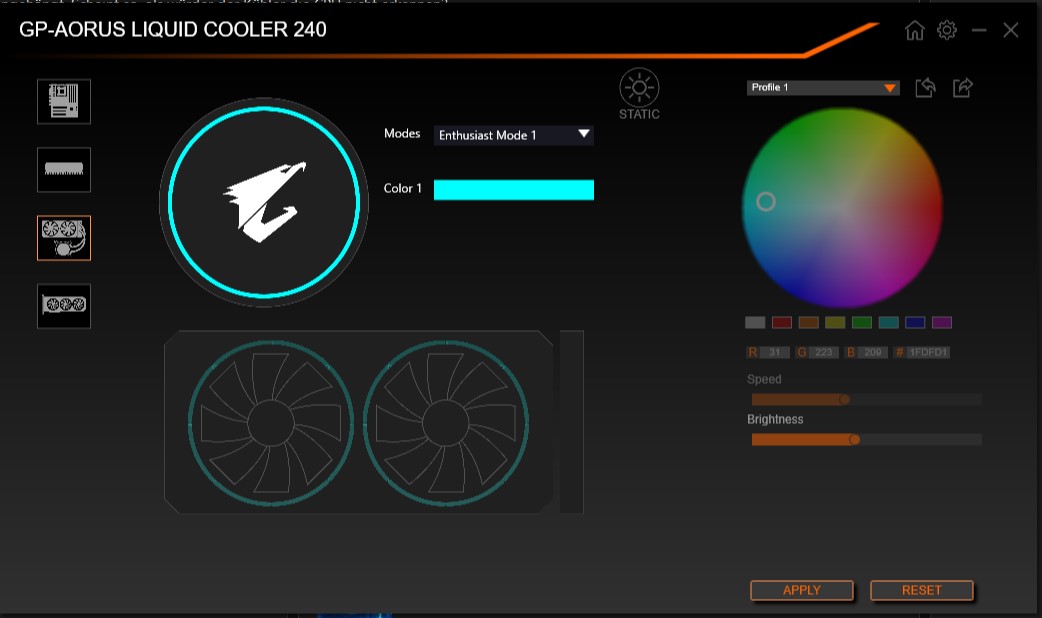Import profile using the import icon
Image resolution: width=1042 pixels, height=618 pixels.
click(x=926, y=88)
